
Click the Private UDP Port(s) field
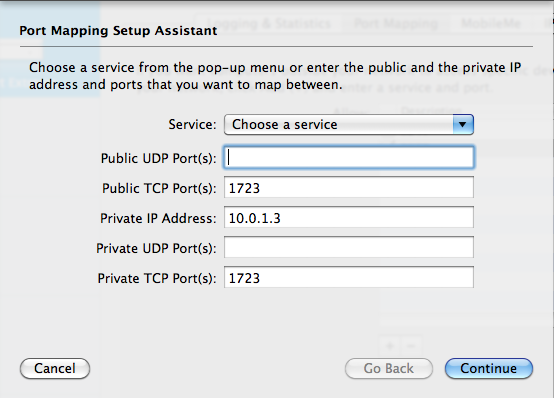[x=349, y=247]
